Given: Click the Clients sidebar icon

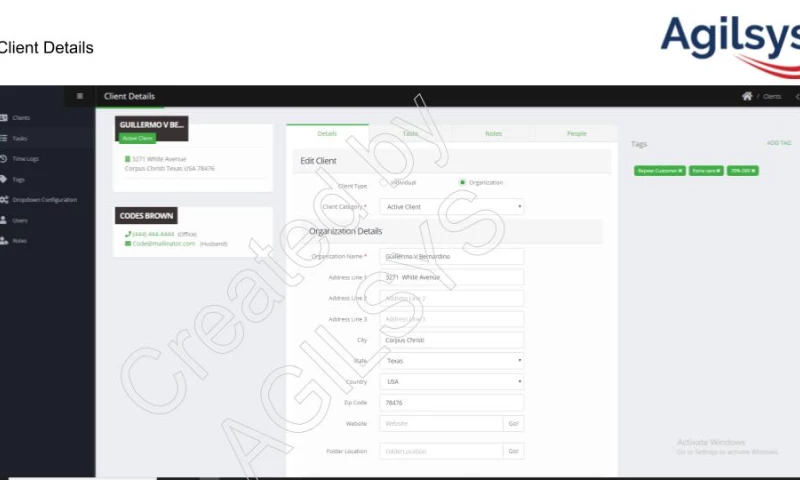Looking at the screenshot, I should [x=4, y=118].
